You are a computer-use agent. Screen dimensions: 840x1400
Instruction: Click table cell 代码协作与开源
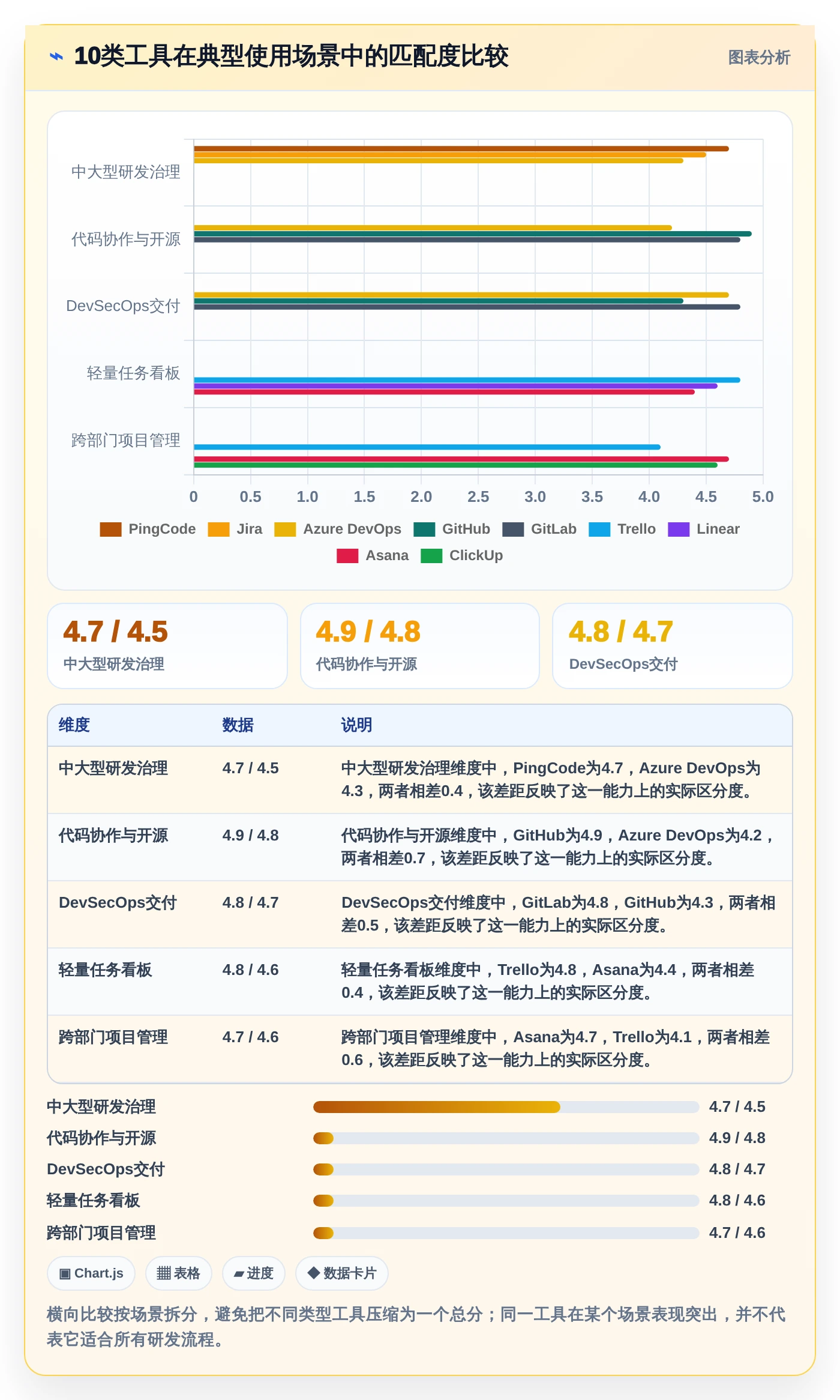tap(113, 836)
